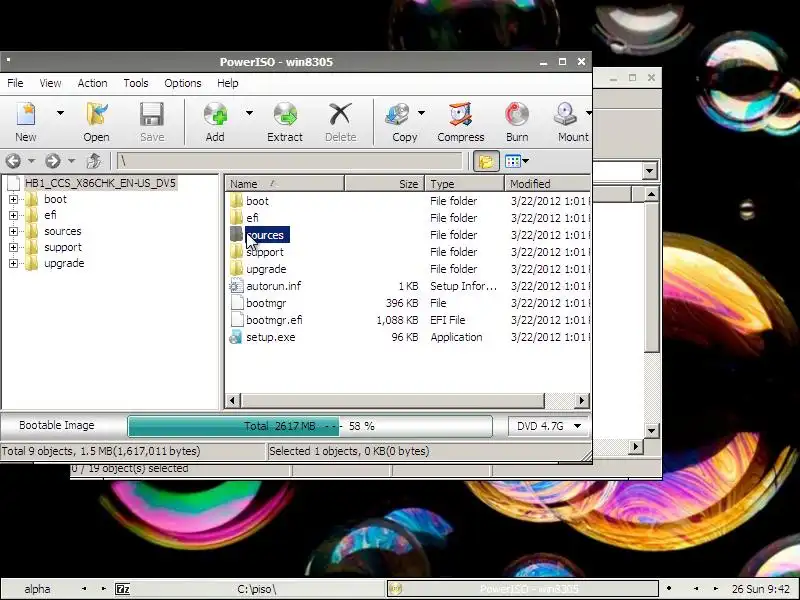800x600 pixels.
Task: Click the path address field
Action: coord(289,161)
